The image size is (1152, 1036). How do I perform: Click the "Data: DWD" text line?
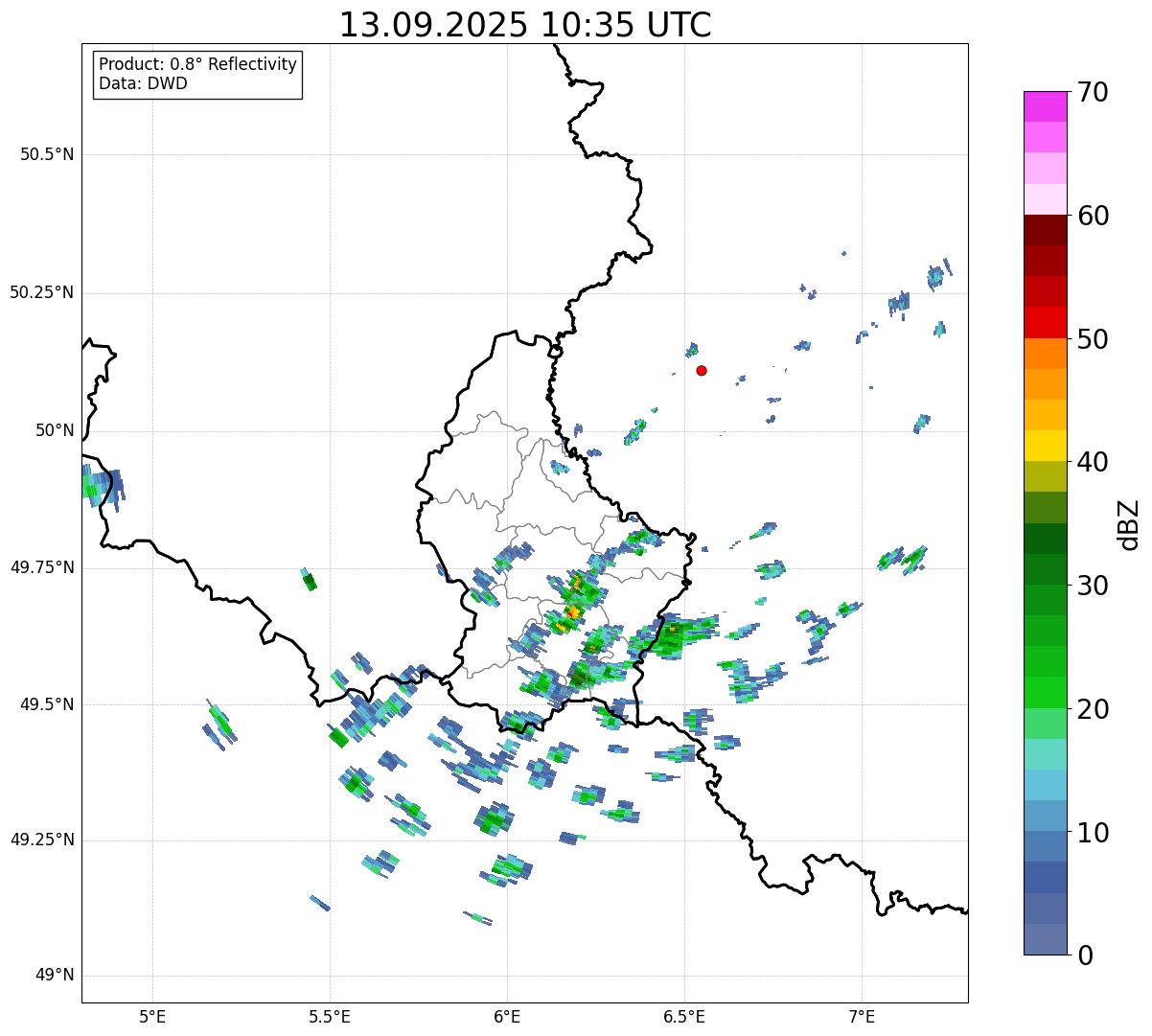143,83
